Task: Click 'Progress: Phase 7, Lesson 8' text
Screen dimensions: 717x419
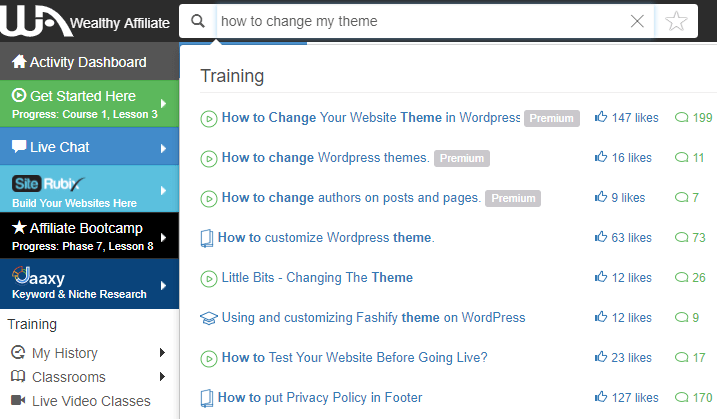Action: click(x=83, y=246)
